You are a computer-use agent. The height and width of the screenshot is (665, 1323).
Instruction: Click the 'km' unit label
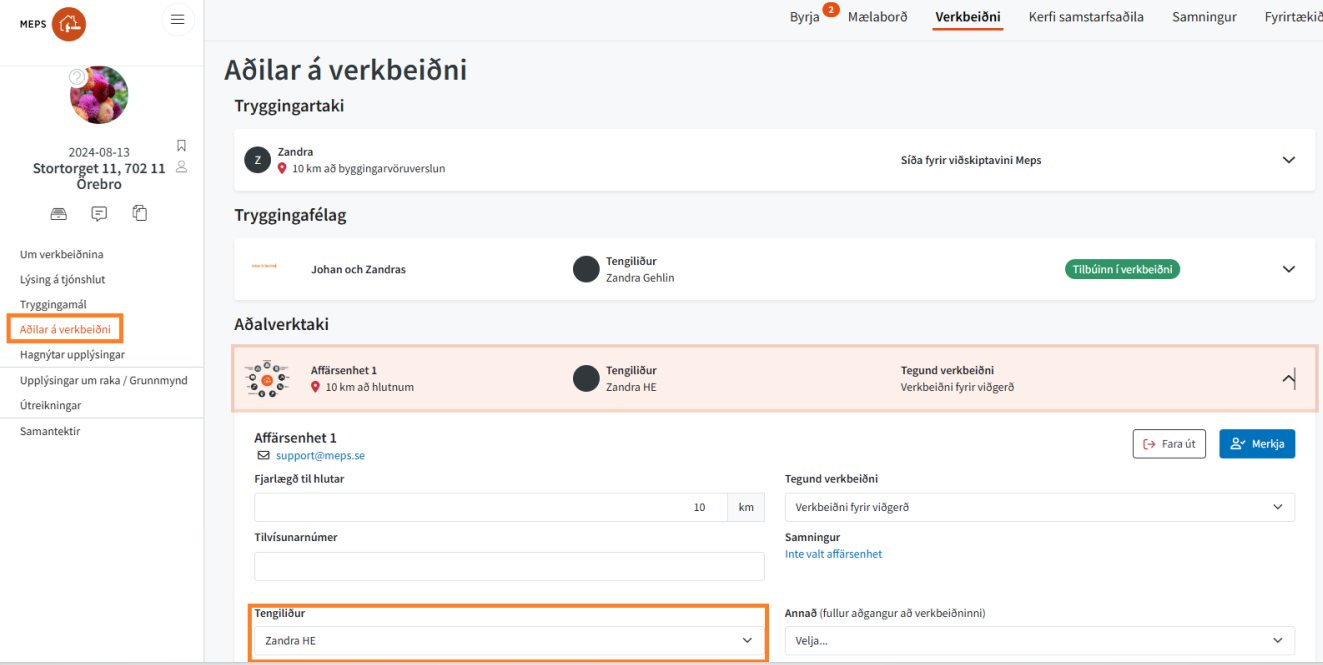[745, 507]
